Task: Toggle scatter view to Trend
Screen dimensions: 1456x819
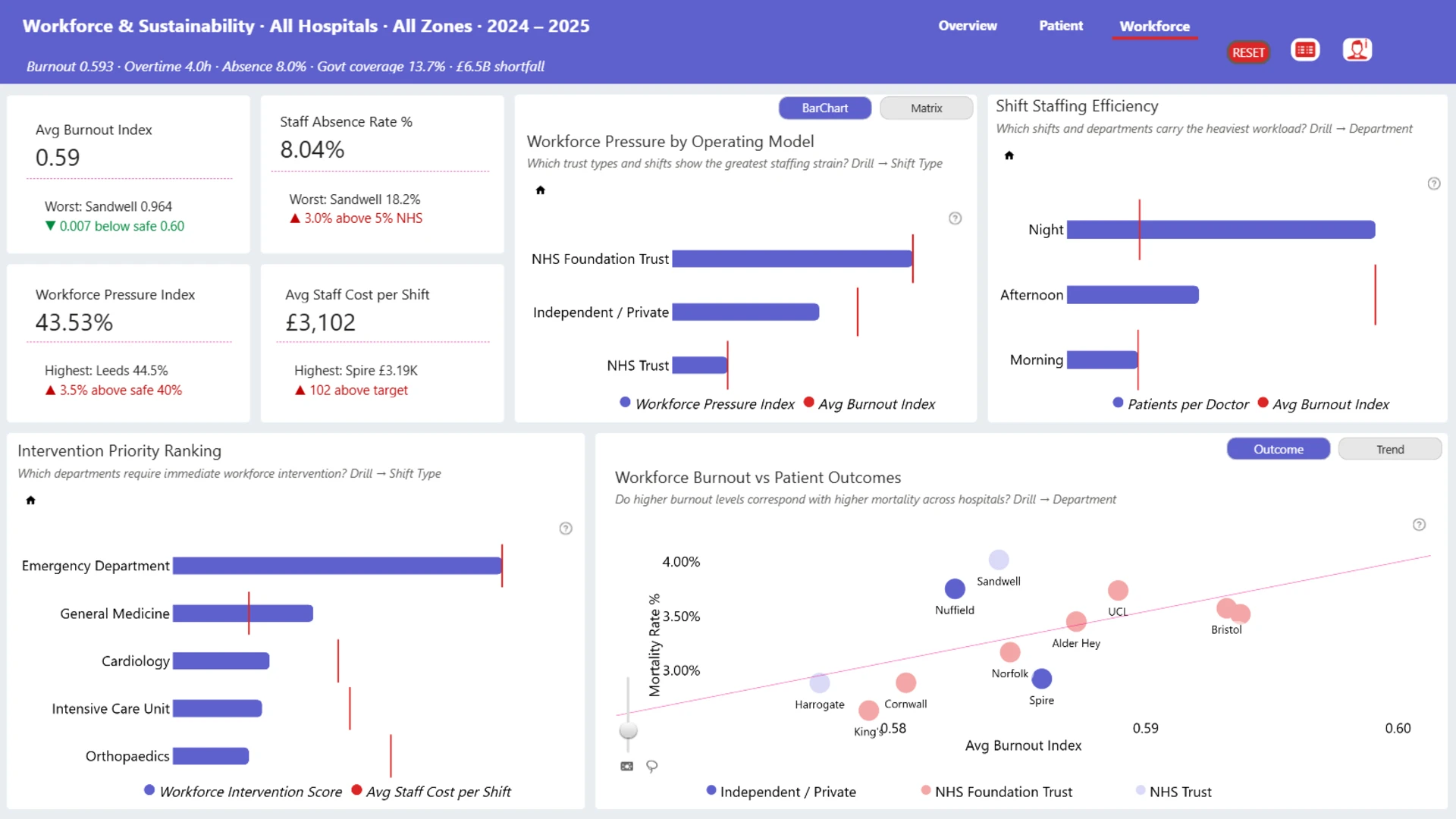Action: (1390, 449)
